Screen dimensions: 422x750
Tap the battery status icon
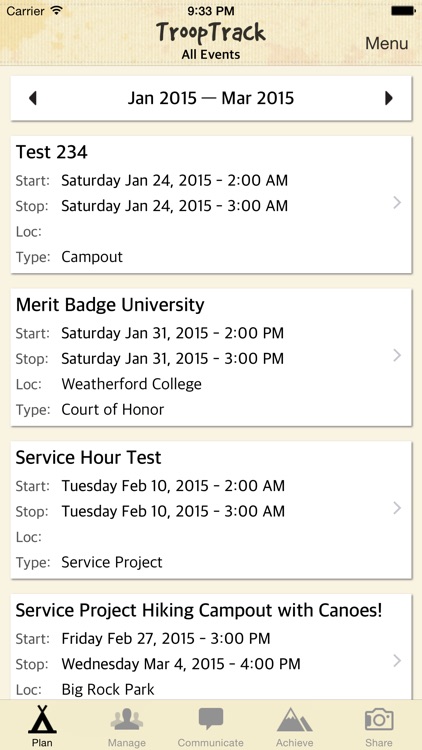click(x=403, y=11)
